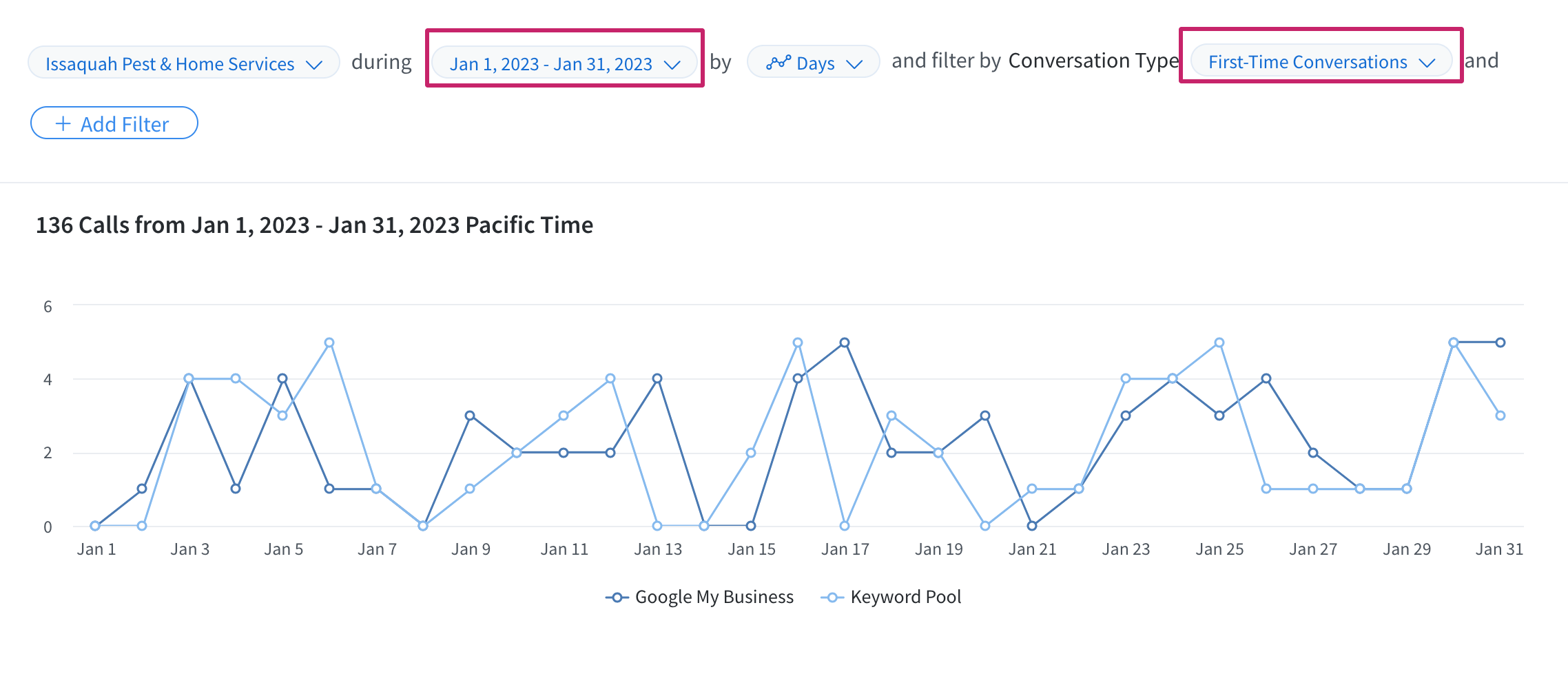Click the Google My Business point on Jan 17
The height and width of the screenshot is (674, 1568).
click(x=845, y=343)
